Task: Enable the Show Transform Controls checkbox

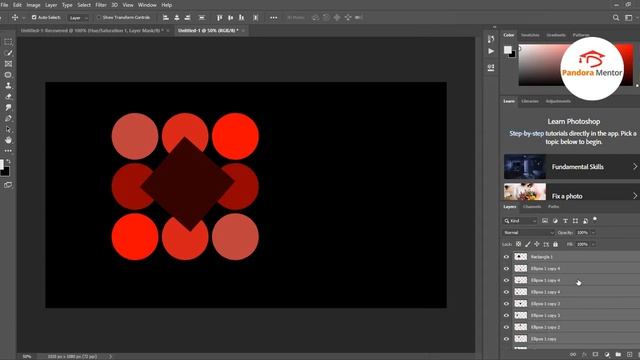Action: (98, 18)
